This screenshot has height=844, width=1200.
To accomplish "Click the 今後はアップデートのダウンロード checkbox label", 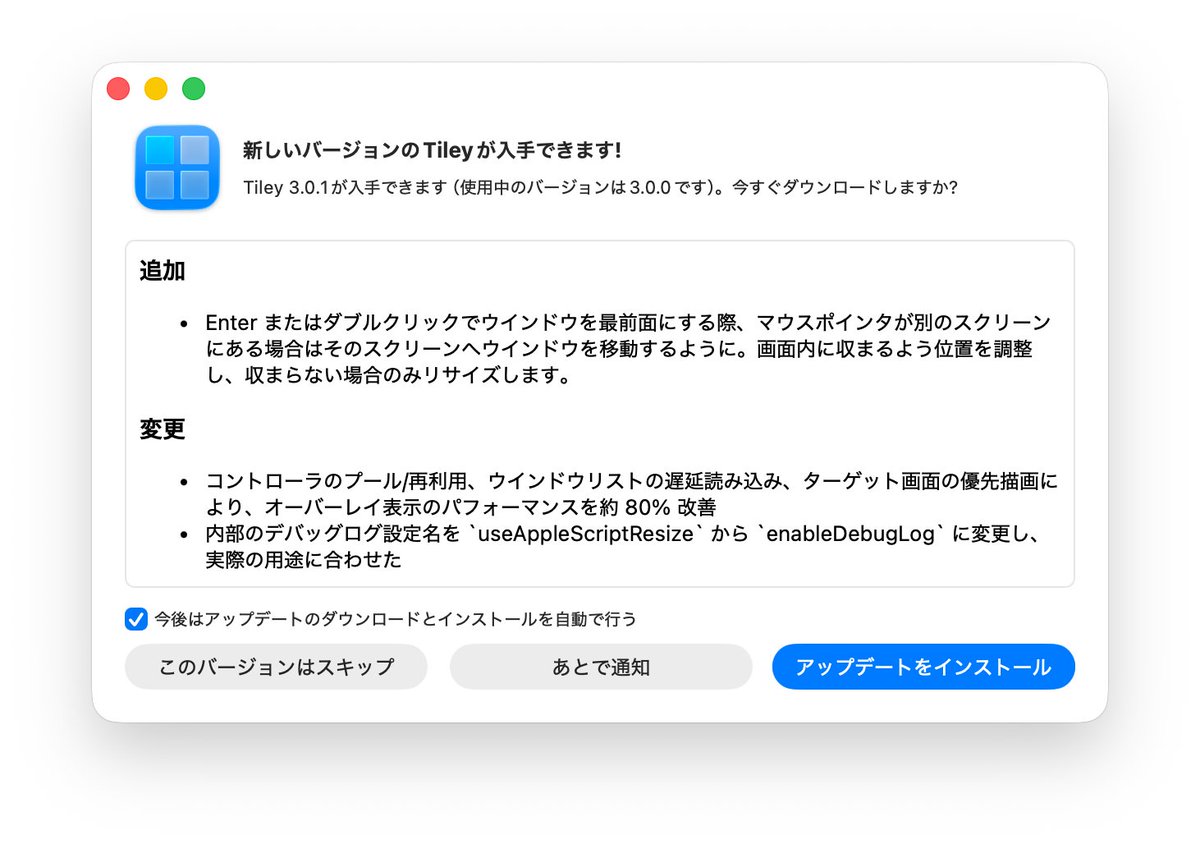I will click(x=395, y=619).
